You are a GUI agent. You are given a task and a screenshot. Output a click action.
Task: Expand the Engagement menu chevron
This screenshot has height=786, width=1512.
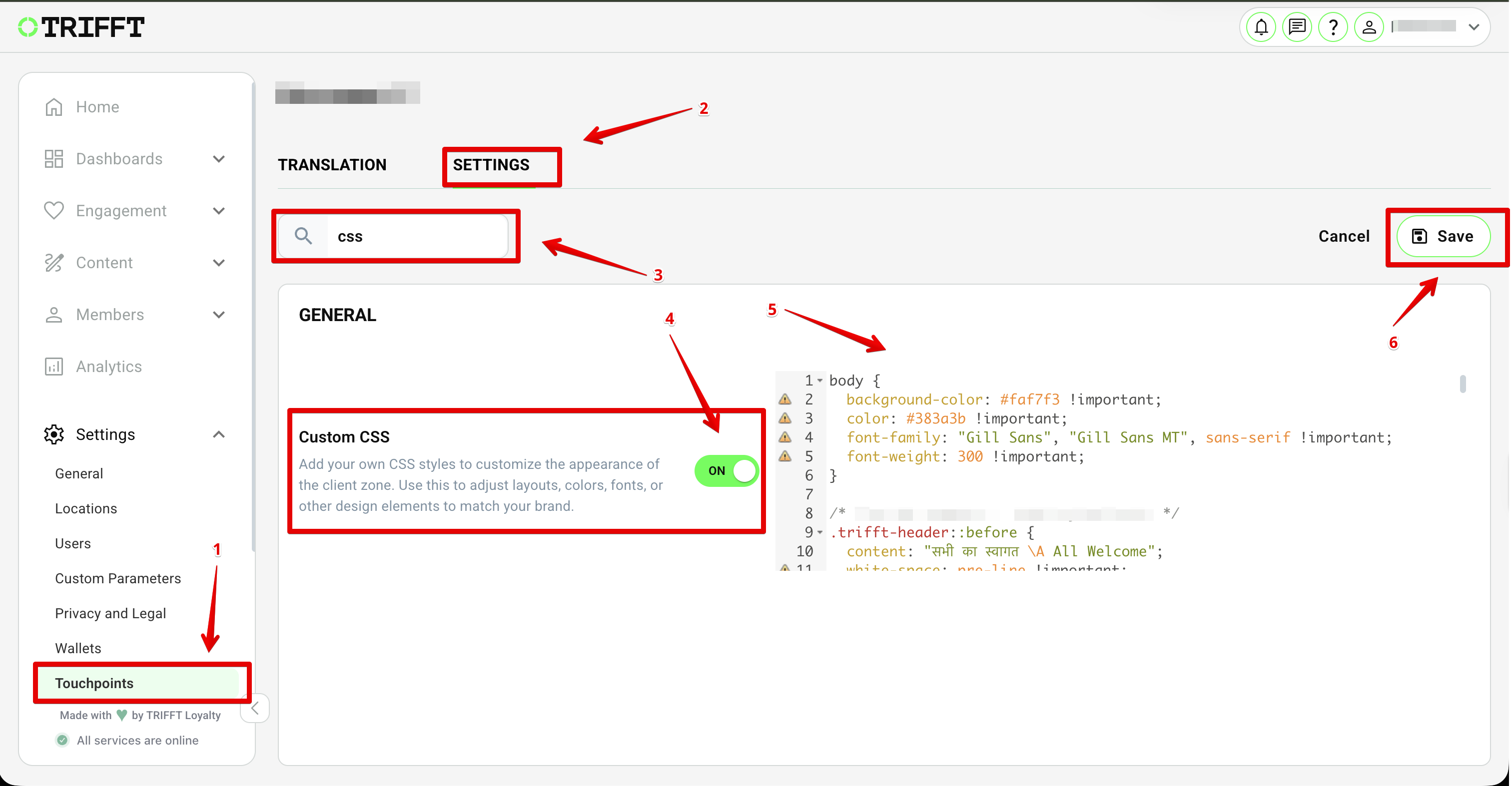(x=219, y=211)
